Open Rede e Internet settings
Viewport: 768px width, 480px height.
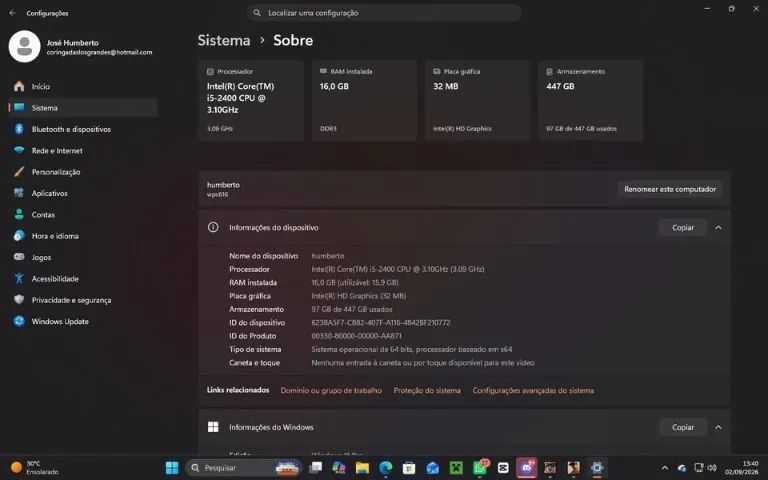coord(83,151)
